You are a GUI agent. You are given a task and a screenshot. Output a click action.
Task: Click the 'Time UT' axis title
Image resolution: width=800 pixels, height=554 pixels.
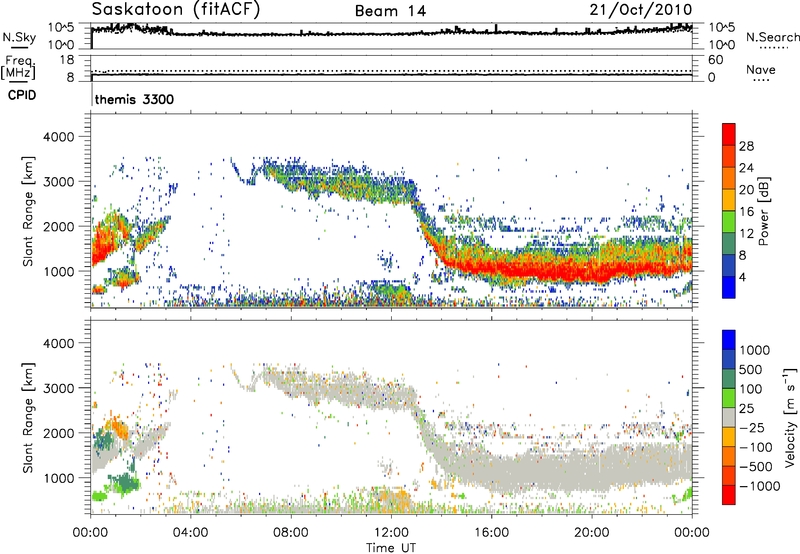[x=391, y=548]
